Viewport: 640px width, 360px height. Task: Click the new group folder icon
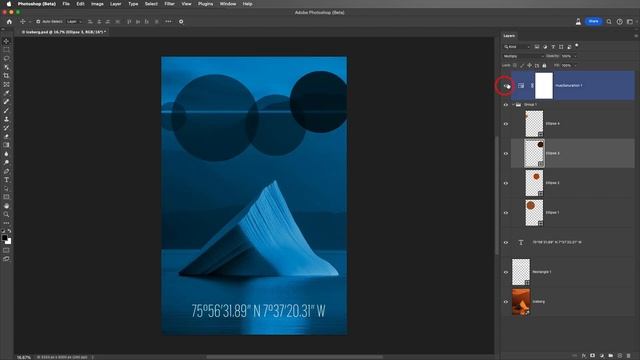[x=611, y=356]
